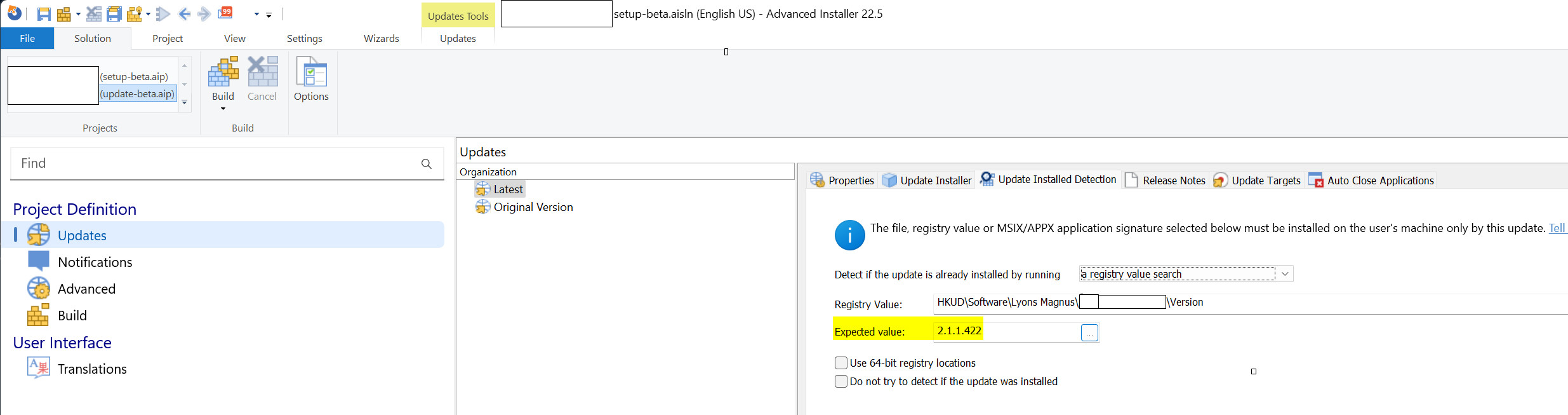Click the Expected value browse button
This screenshot has width=1568, height=415.
click(1089, 332)
